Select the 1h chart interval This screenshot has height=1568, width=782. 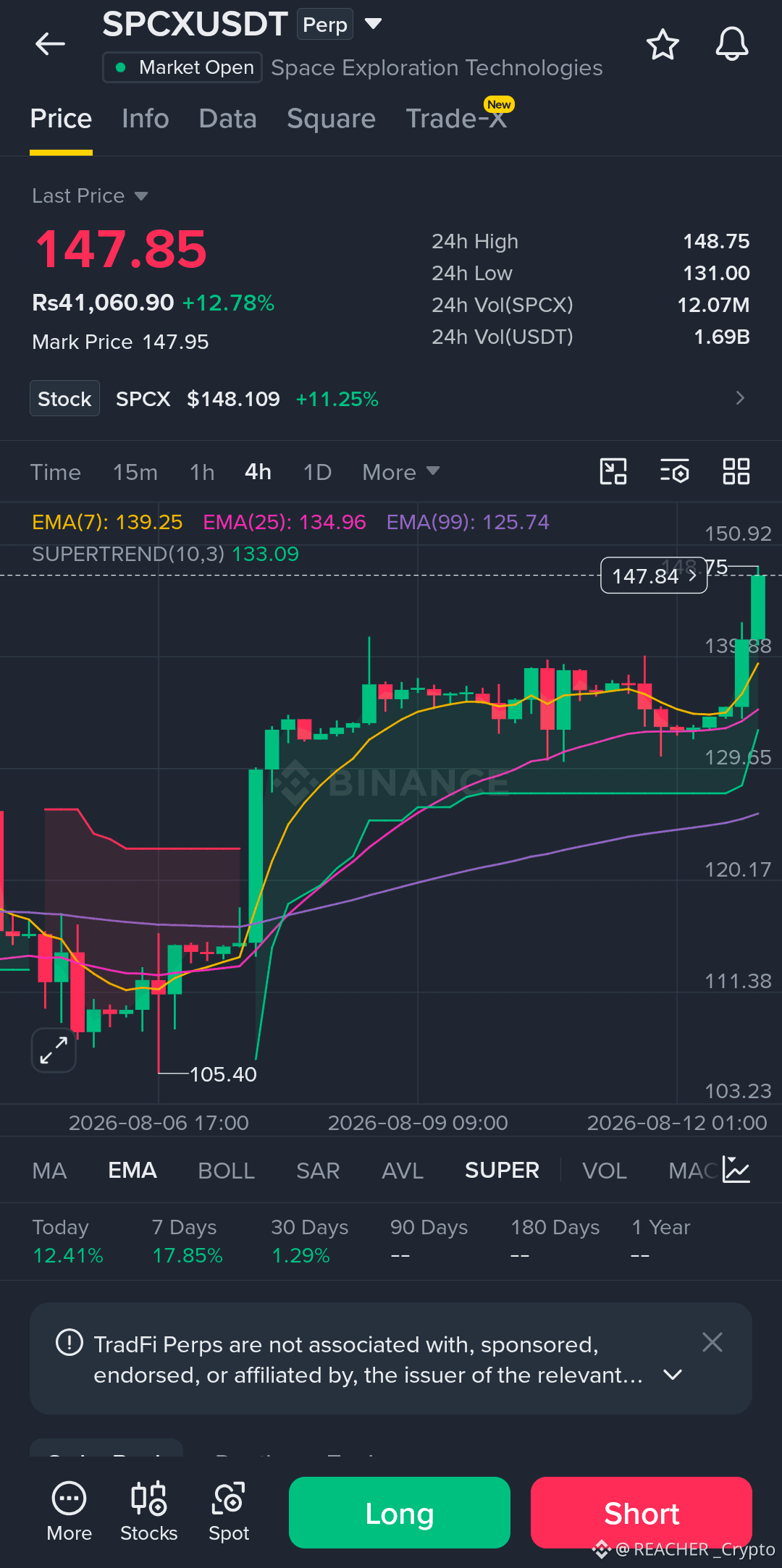point(202,472)
